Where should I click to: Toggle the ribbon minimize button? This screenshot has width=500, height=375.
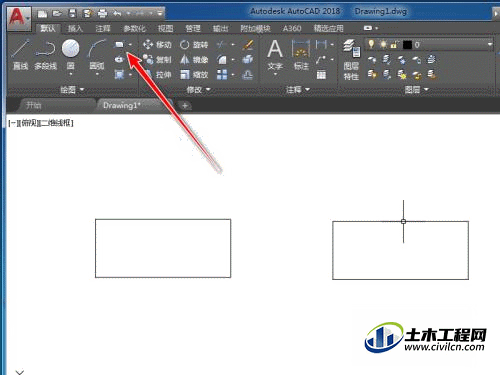tap(368, 28)
